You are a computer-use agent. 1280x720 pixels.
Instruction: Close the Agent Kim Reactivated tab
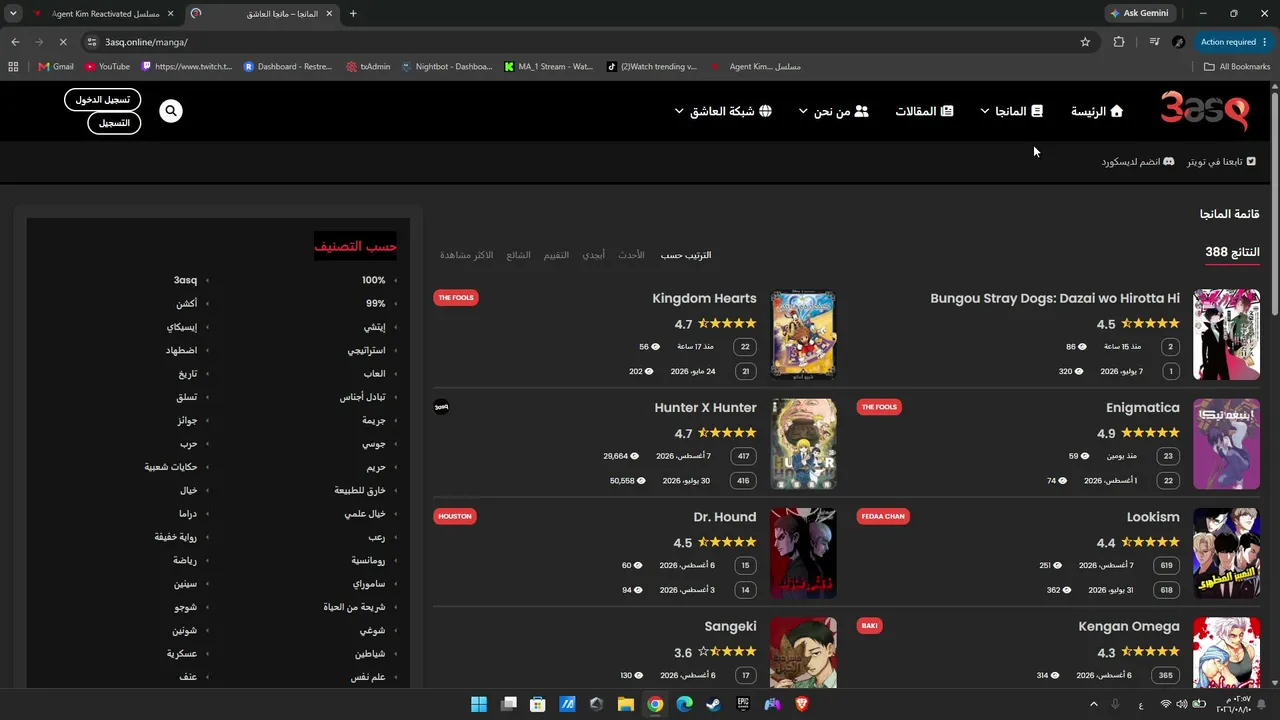[x=171, y=13]
